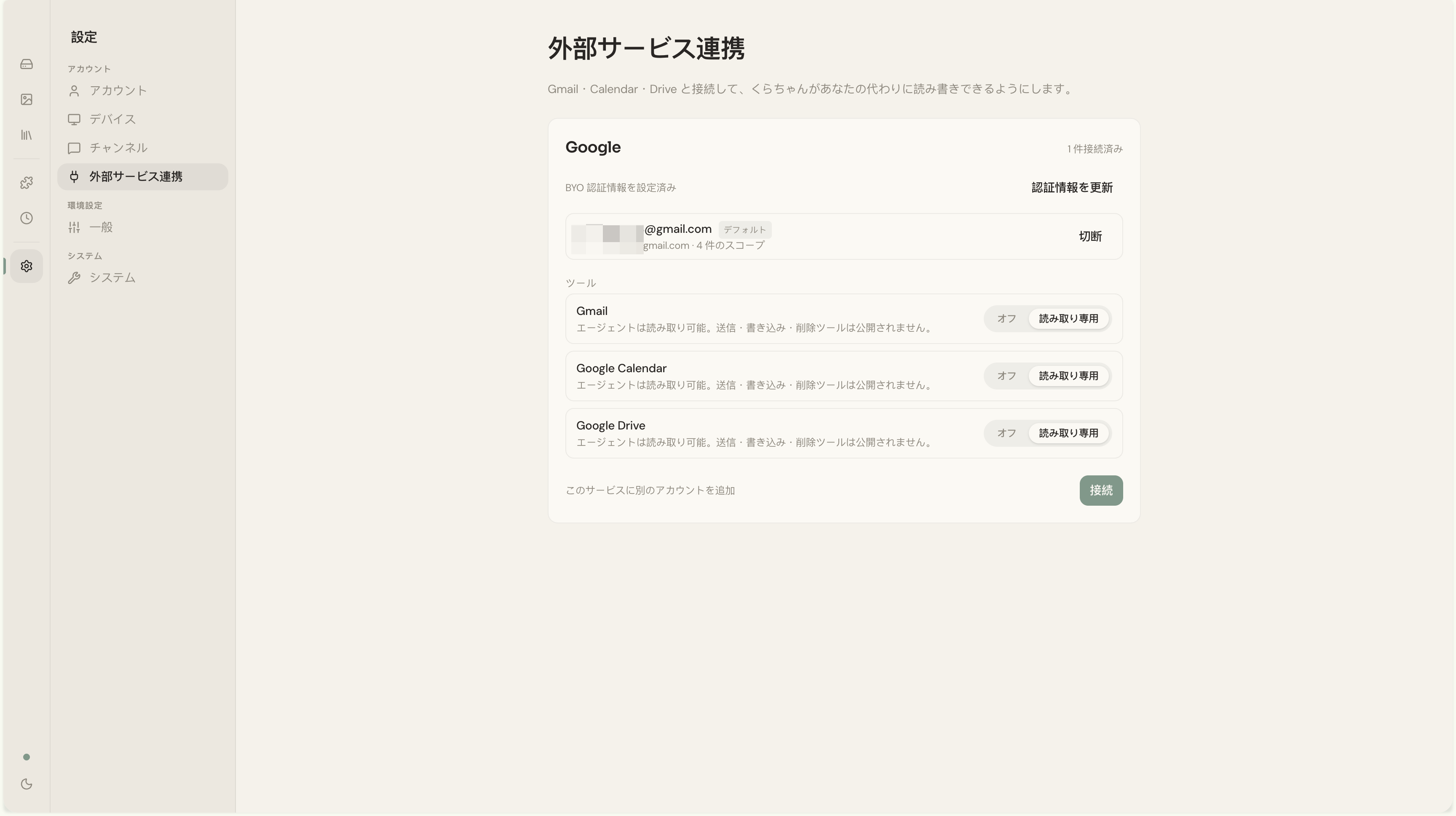The width and height of the screenshot is (1456, 816).
Task: Click the person icon beside アカウント
Action: [x=74, y=91]
